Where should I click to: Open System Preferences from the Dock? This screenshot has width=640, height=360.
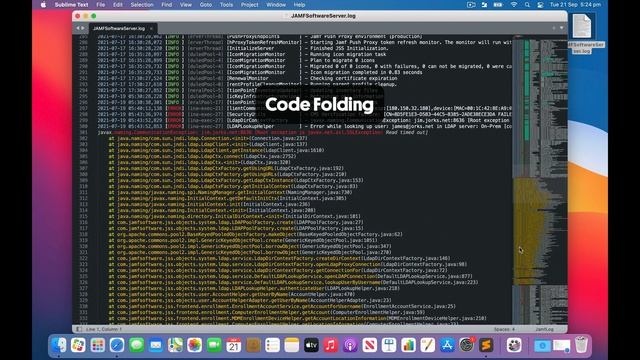(467, 345)
